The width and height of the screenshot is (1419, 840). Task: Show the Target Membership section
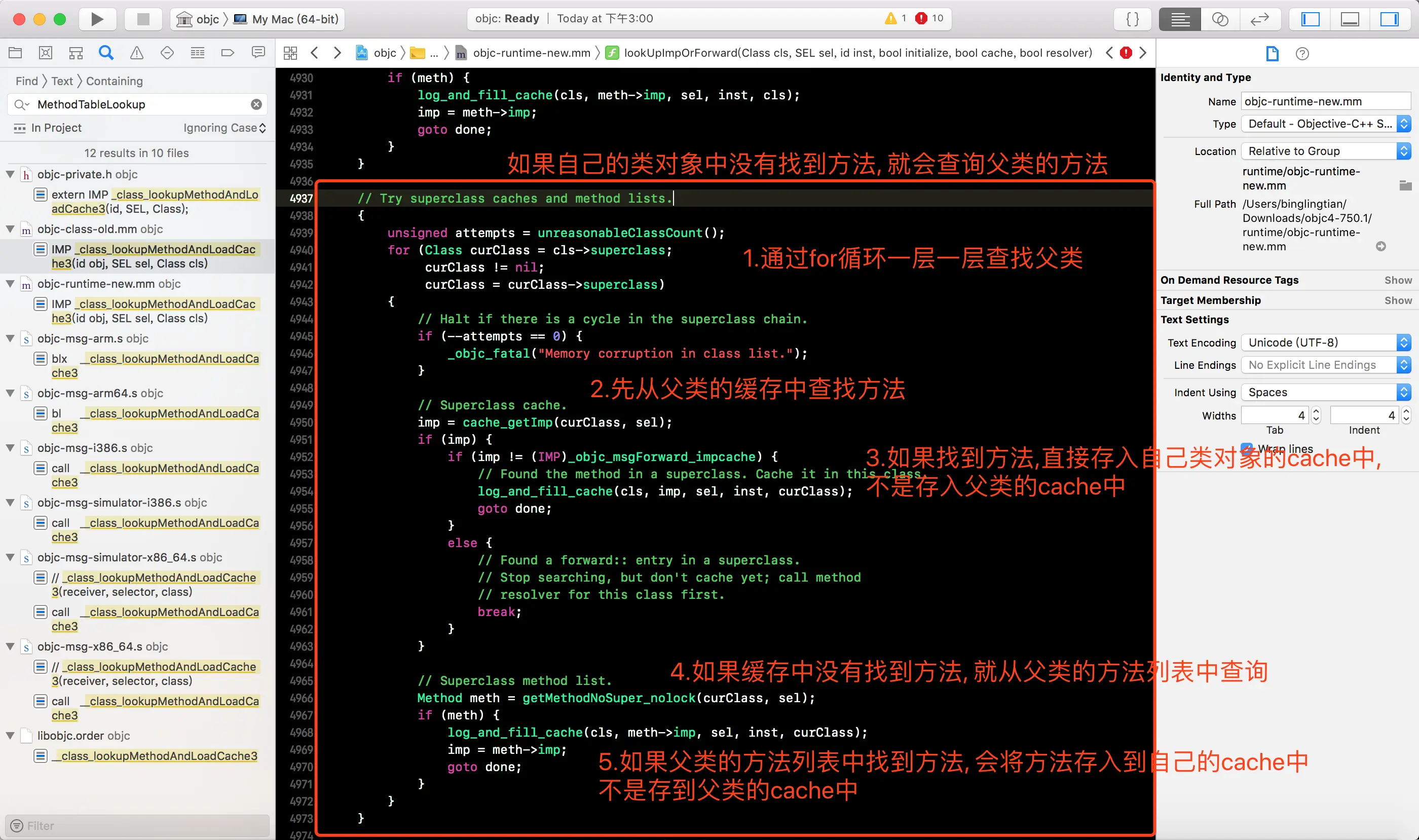(x=1398, y=300)
